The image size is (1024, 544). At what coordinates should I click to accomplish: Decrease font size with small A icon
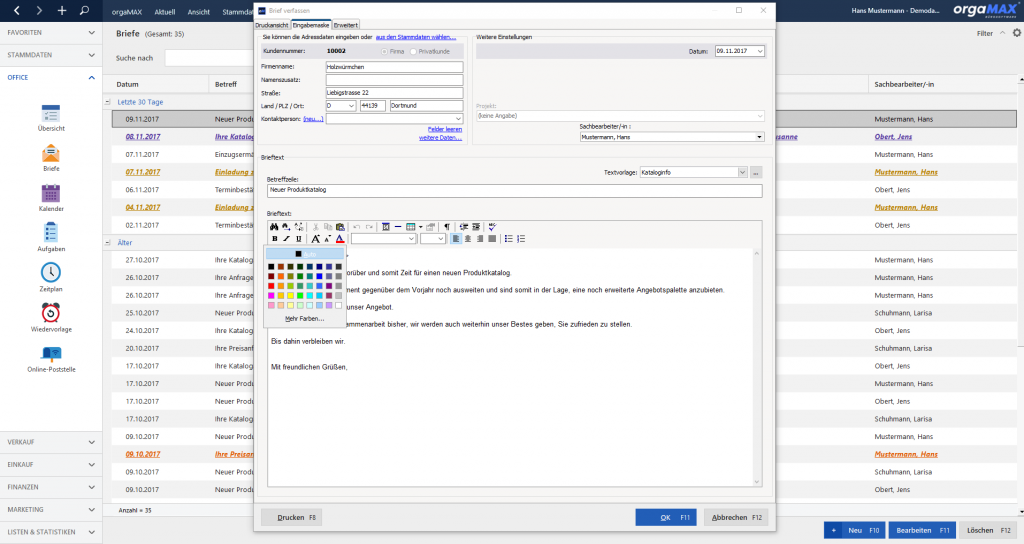click(327, 238)
